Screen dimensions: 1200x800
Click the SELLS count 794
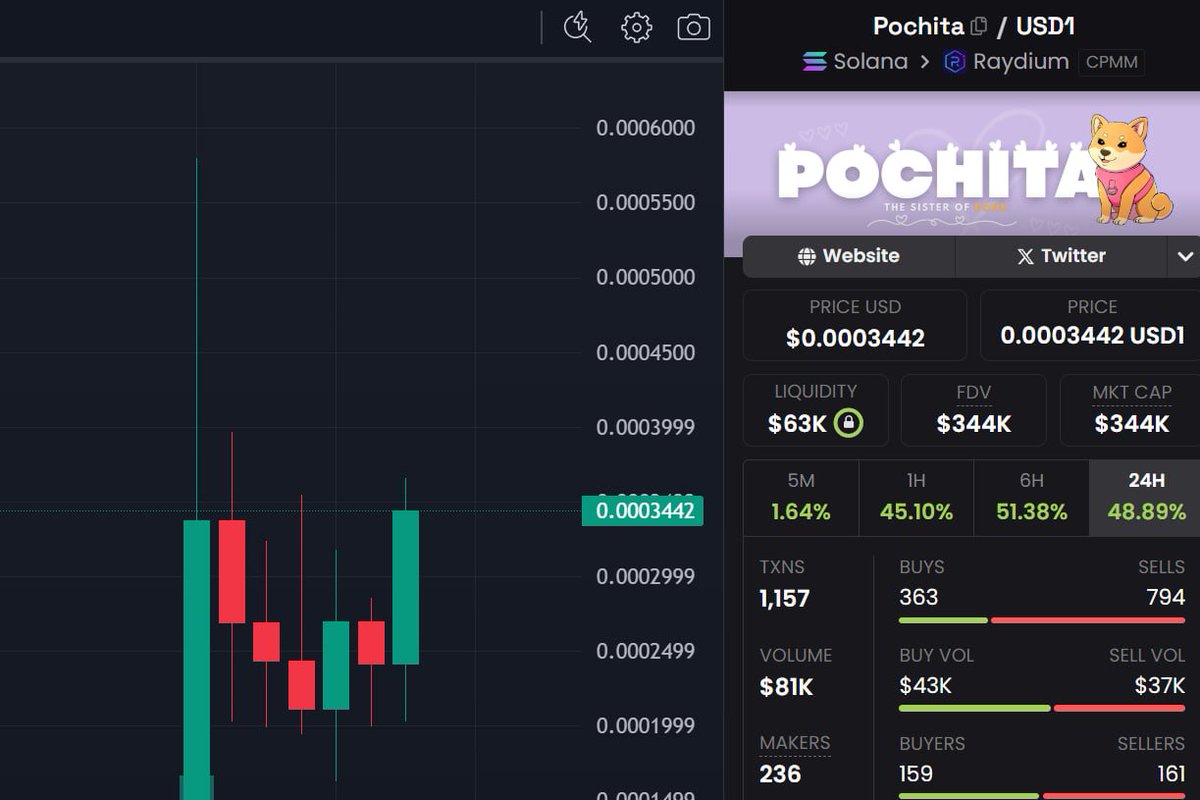coord(1165,597)
